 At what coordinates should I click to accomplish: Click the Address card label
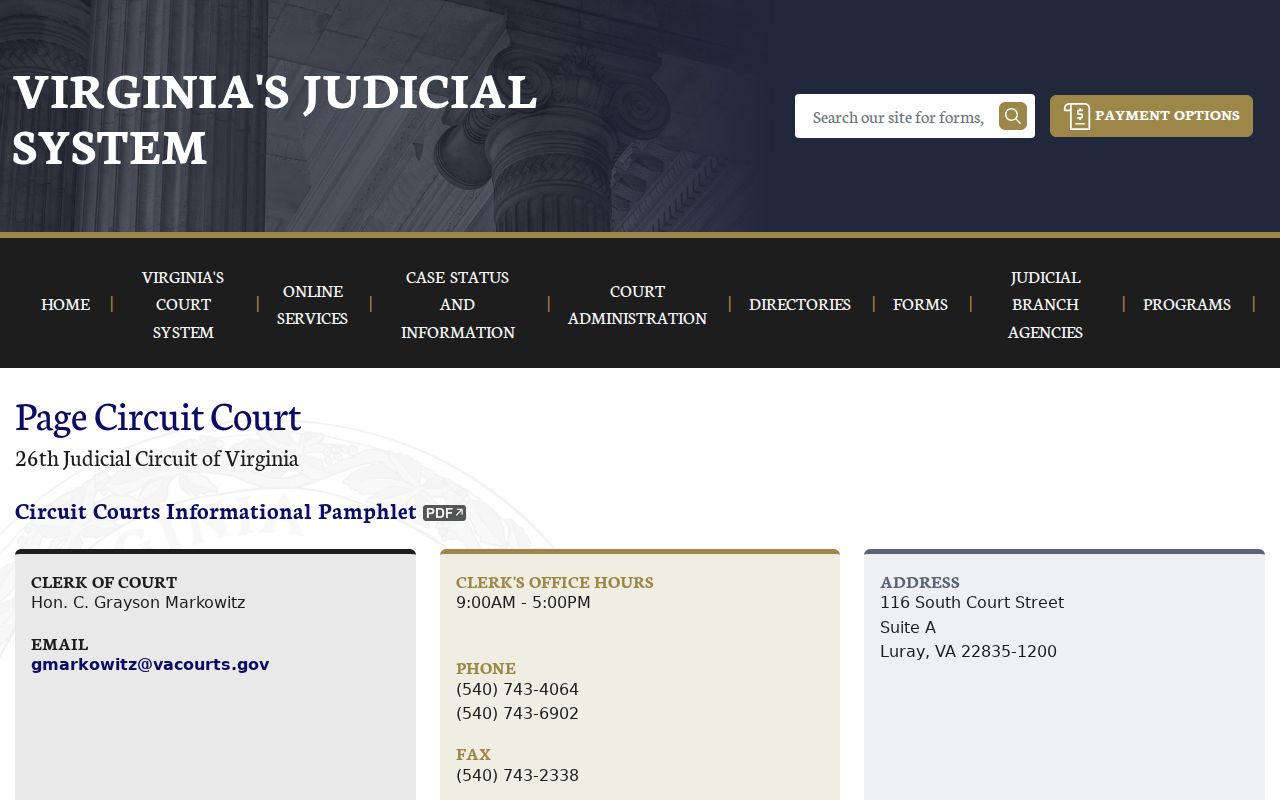pos(920,582)
